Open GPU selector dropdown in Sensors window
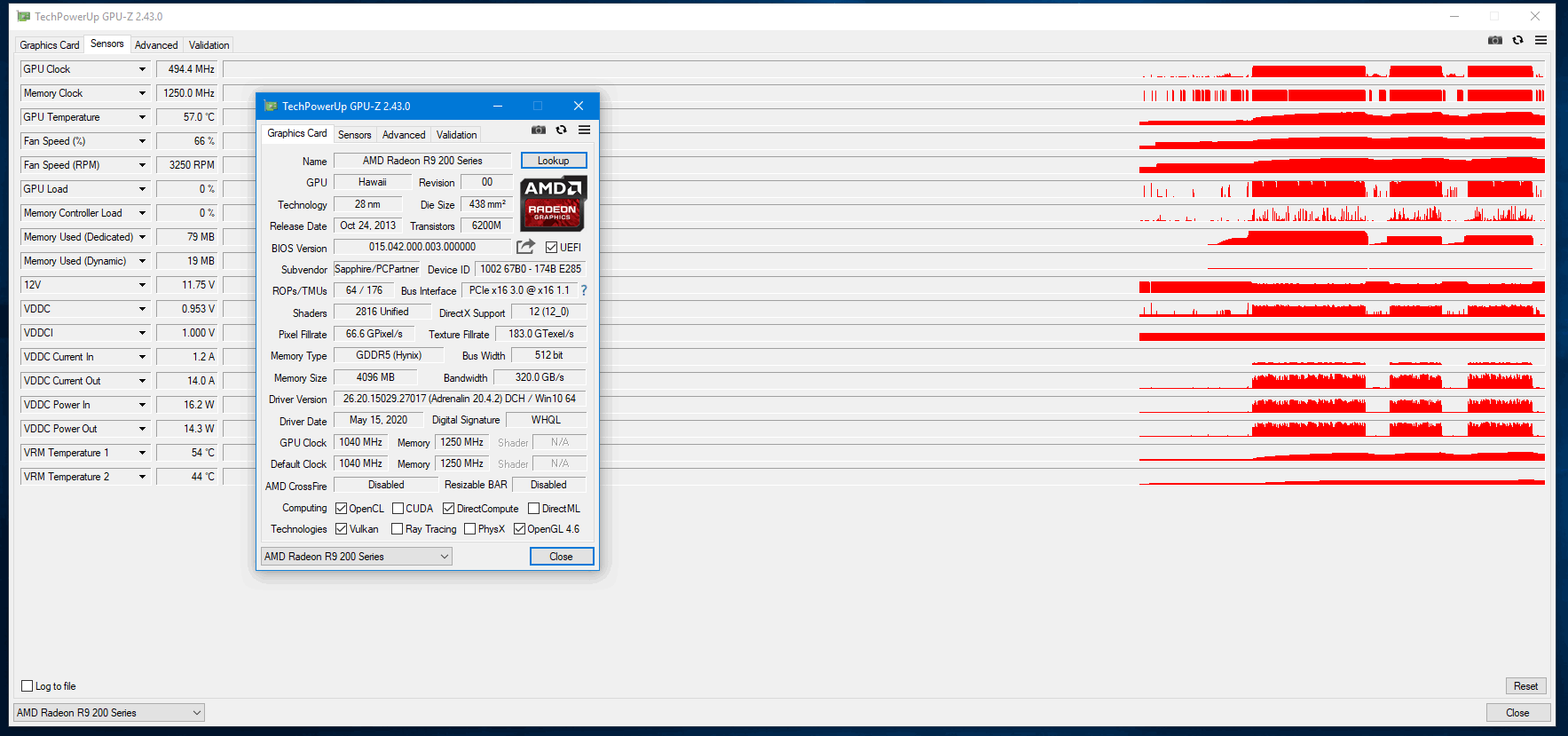Screen dimensions: 1568x736 coord(109,713)
